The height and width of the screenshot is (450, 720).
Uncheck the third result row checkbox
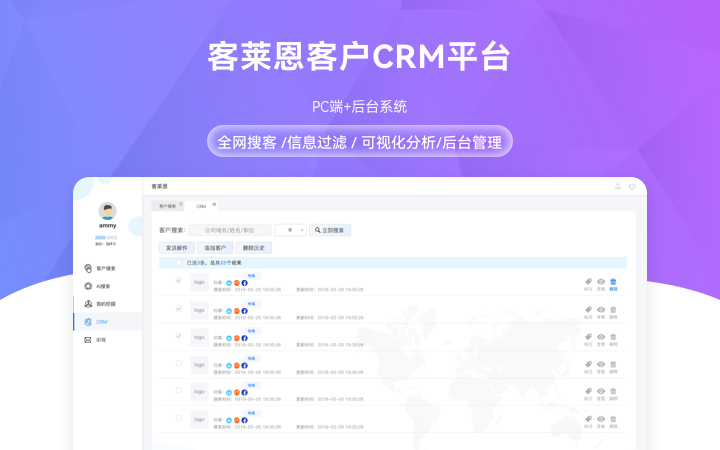[179, 336]
